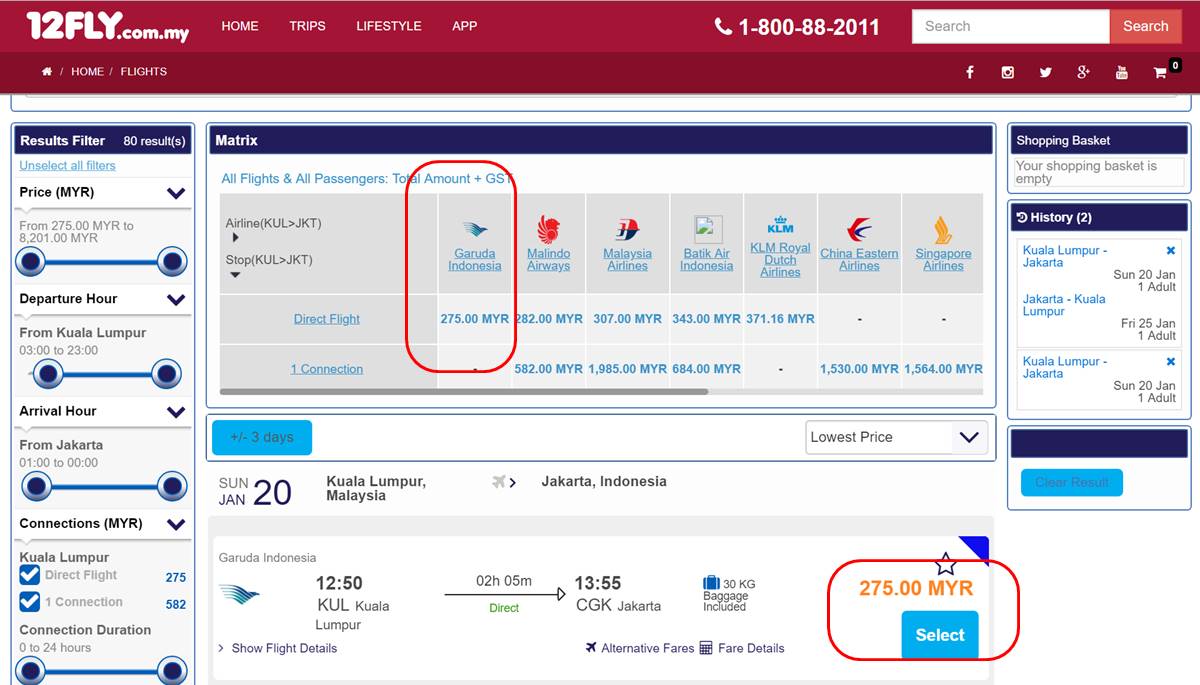The image size is (1200, 685).
Task: Open the Direct Flight row link
Action: click(327, 319)
